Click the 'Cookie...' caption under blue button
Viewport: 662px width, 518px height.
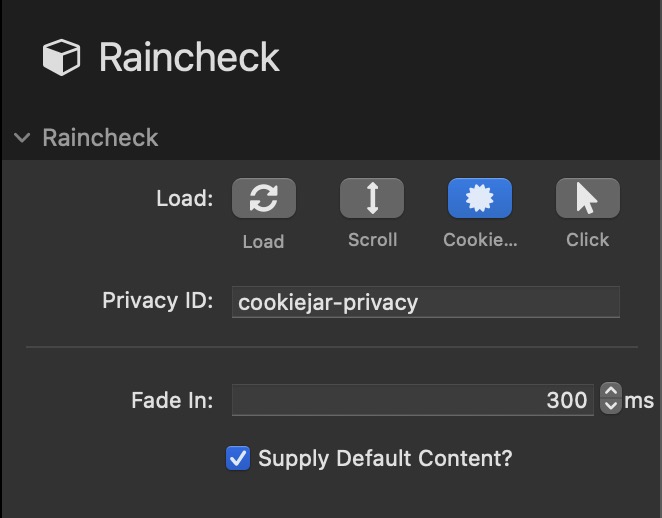(480, 240)
